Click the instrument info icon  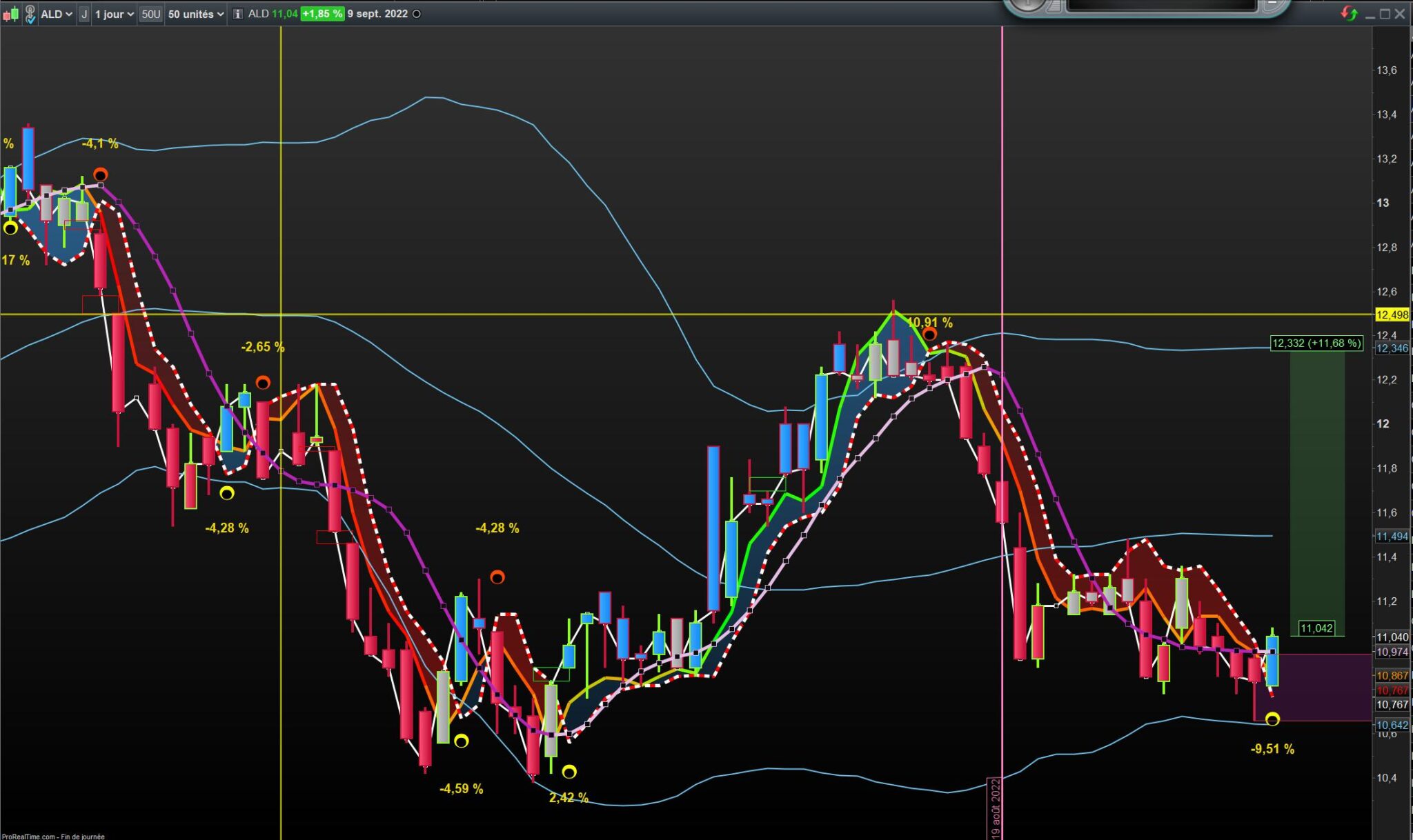coord(237,14)
